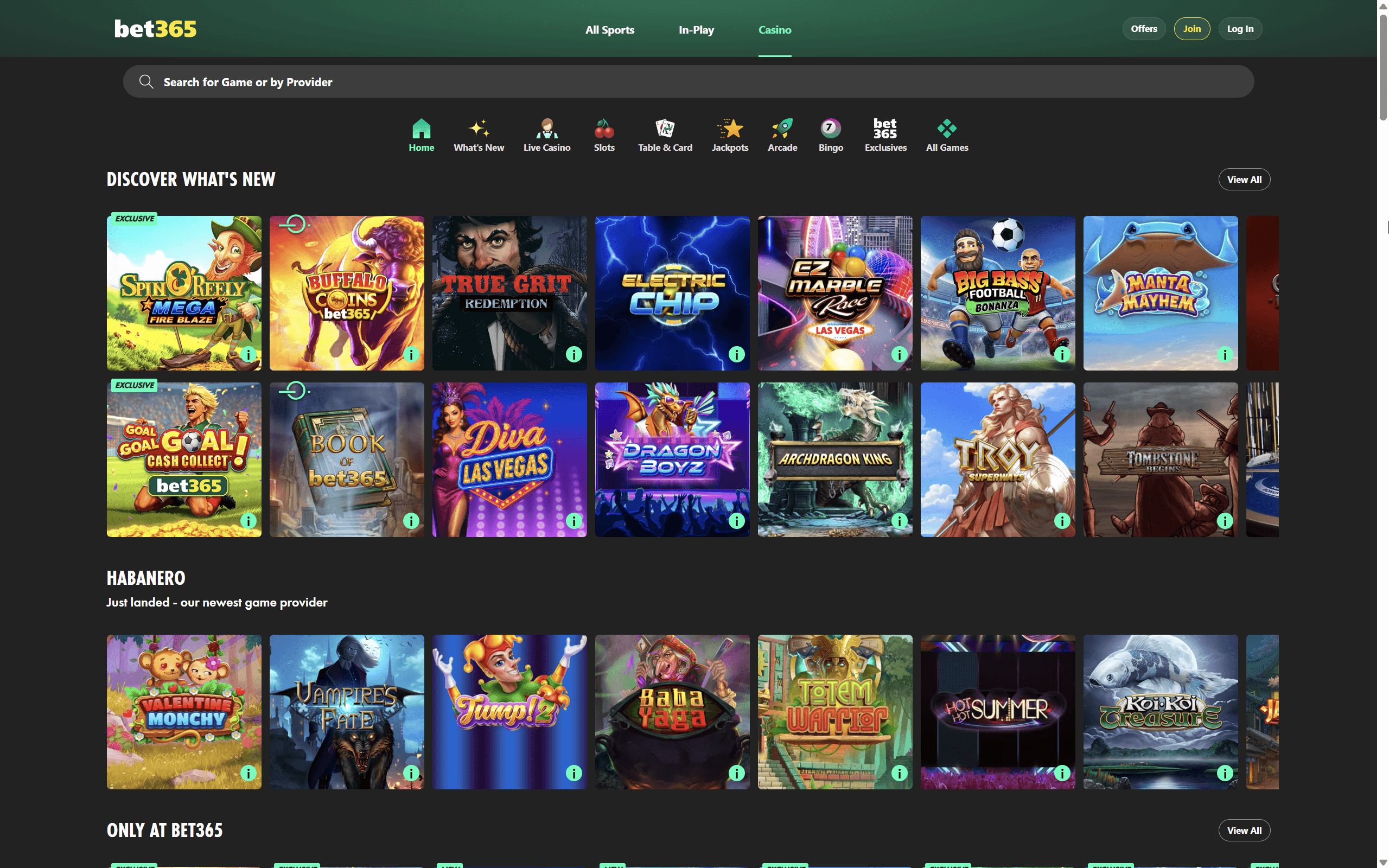
Task: Click the Join button
Action: tap(1192, 29)
